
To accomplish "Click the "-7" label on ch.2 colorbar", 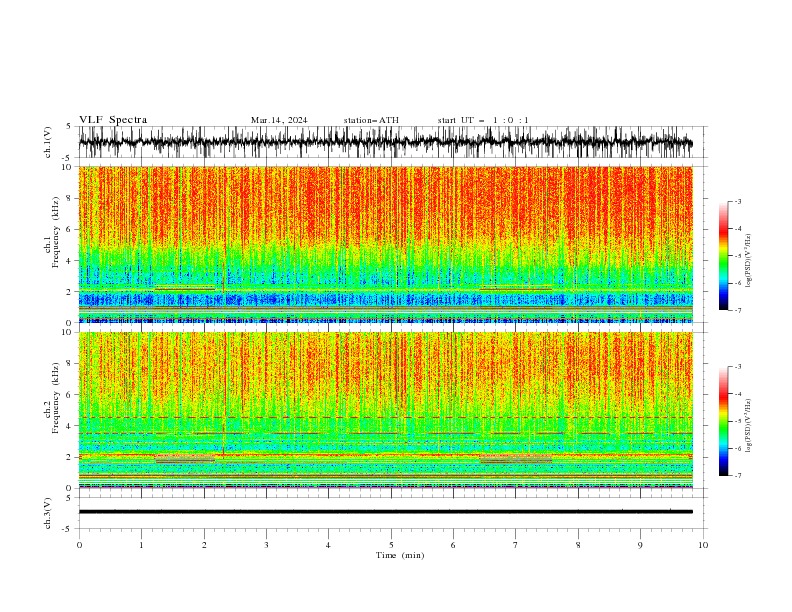I will tap(737, 475).
